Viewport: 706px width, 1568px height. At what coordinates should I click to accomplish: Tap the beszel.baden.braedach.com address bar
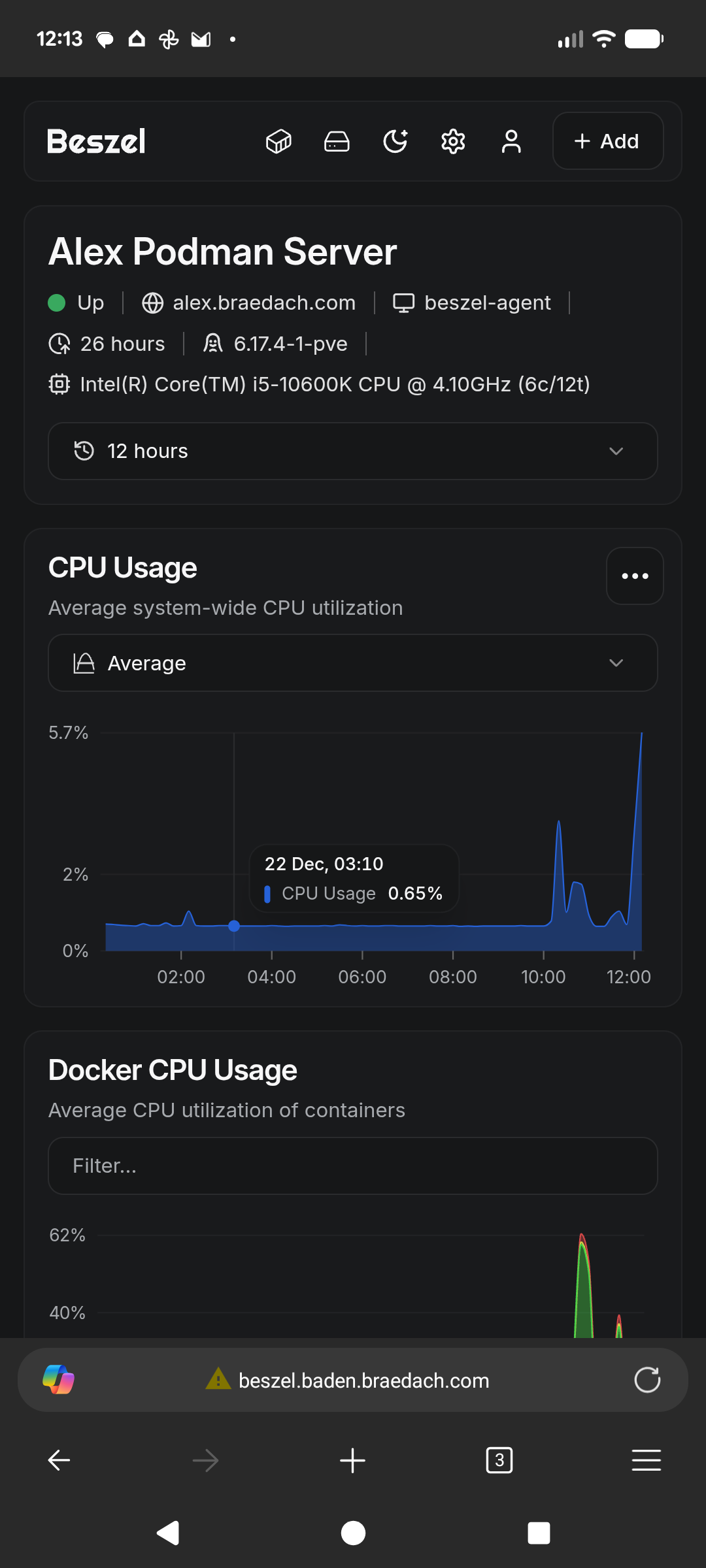tap(363, 1380)
